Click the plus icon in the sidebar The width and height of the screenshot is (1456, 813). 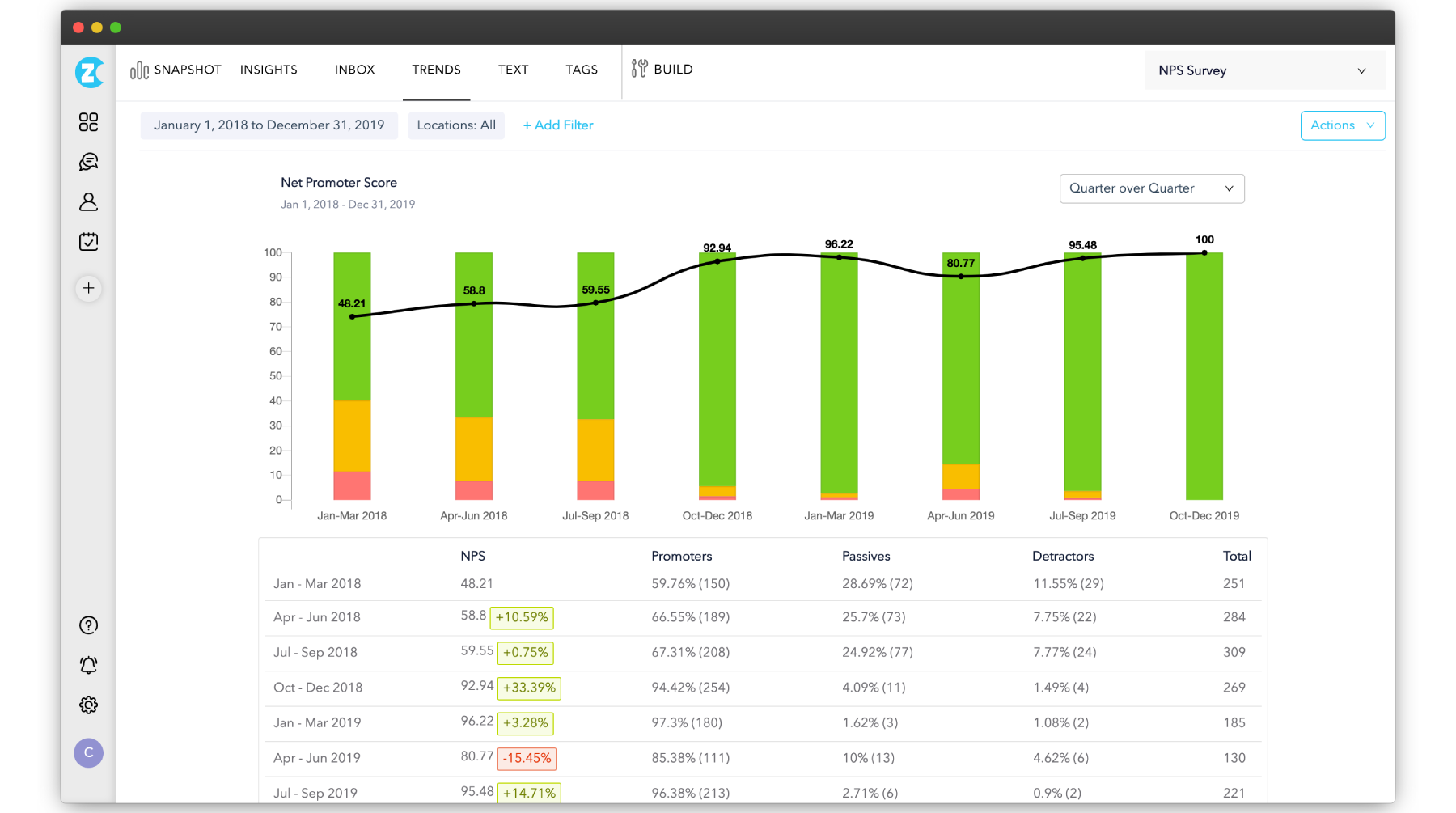pyautogui.click(x=88, y=288)
